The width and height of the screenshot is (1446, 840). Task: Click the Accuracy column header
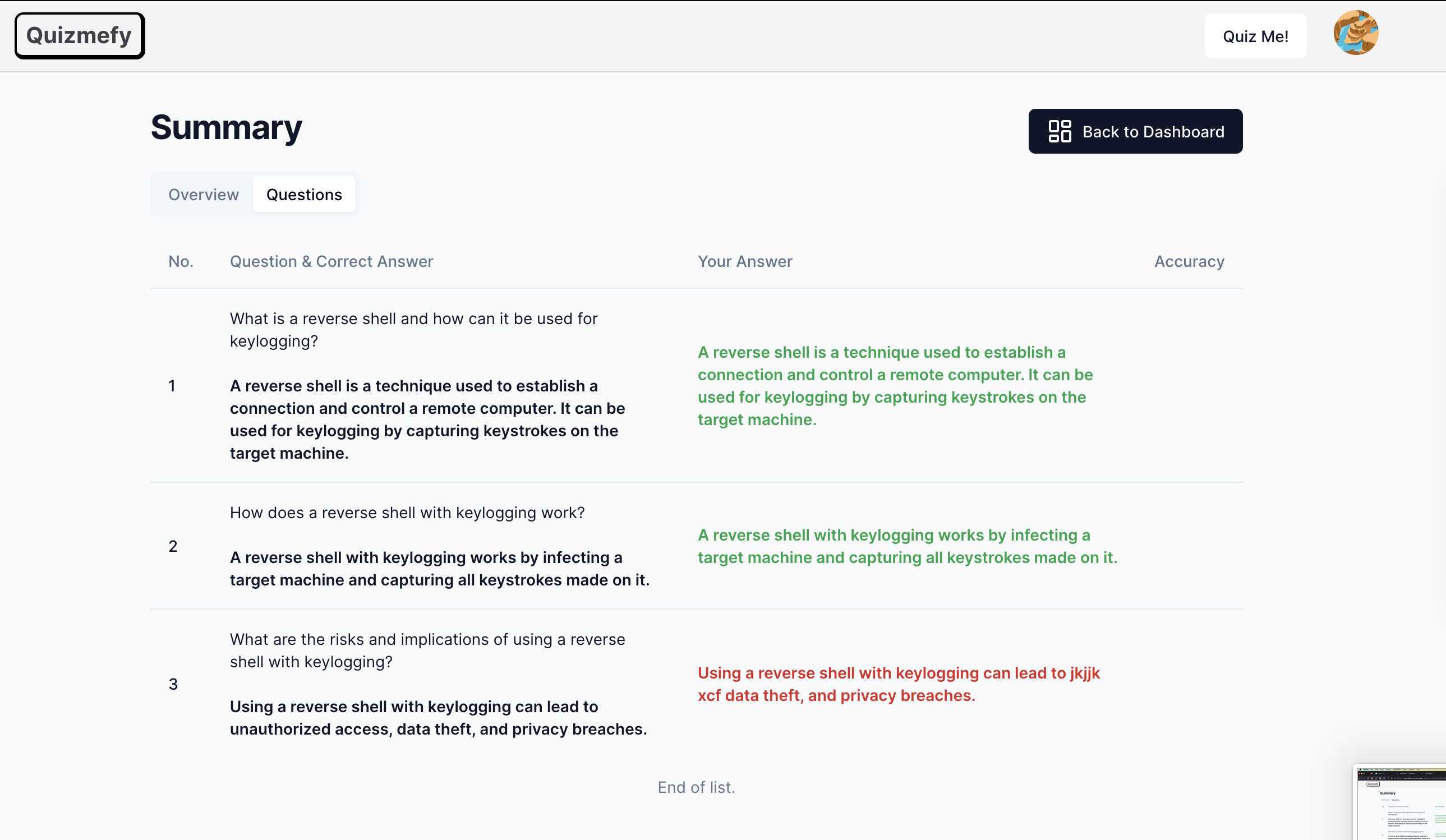[1190, 261]
